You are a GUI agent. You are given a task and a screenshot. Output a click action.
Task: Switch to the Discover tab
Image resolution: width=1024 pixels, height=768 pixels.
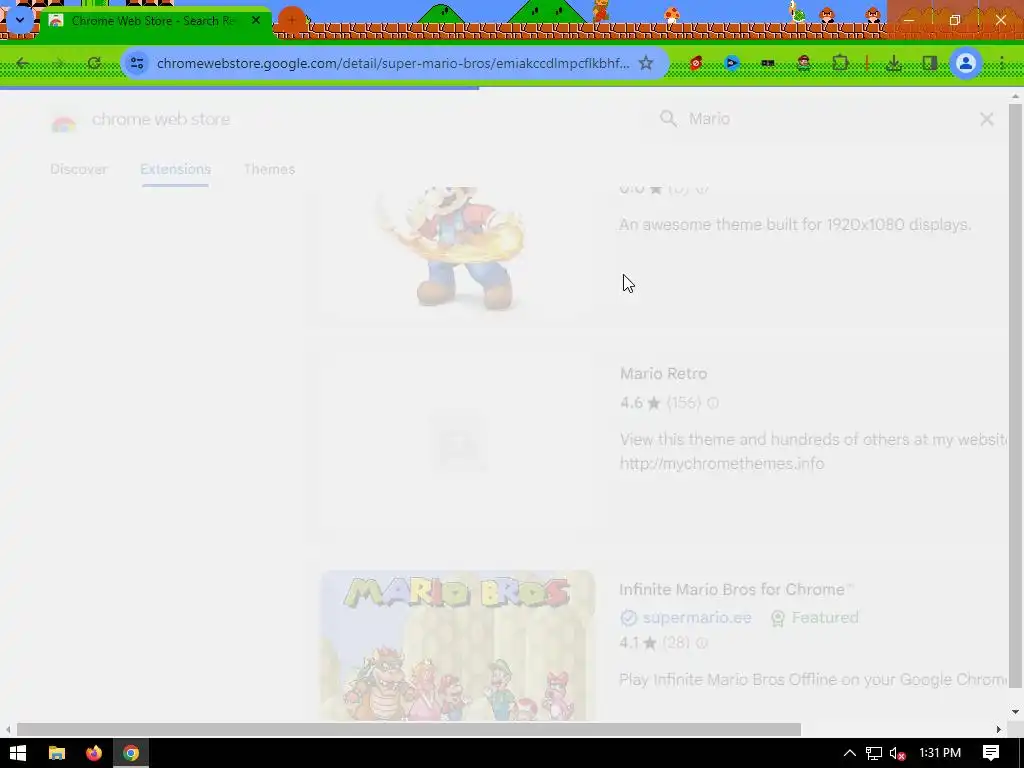coord(79,169)
